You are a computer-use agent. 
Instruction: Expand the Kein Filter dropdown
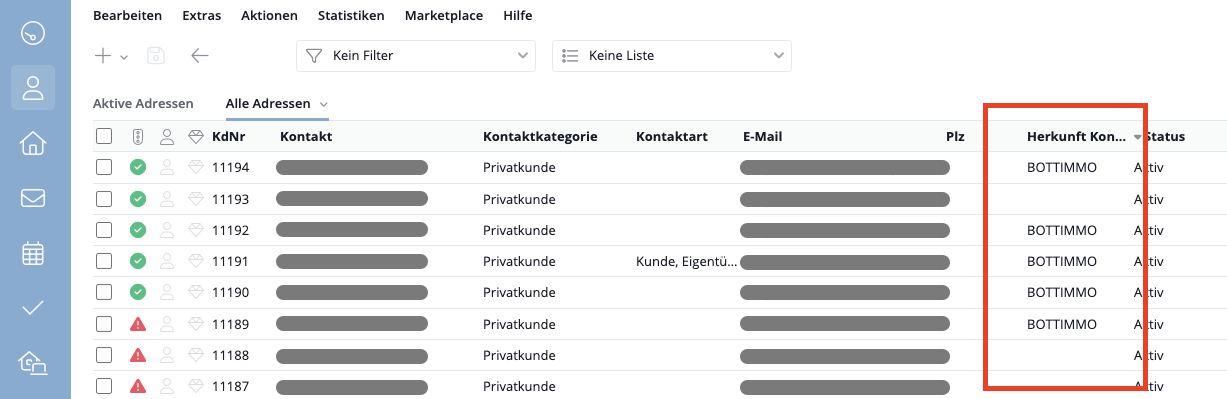[x=416, y=56]
